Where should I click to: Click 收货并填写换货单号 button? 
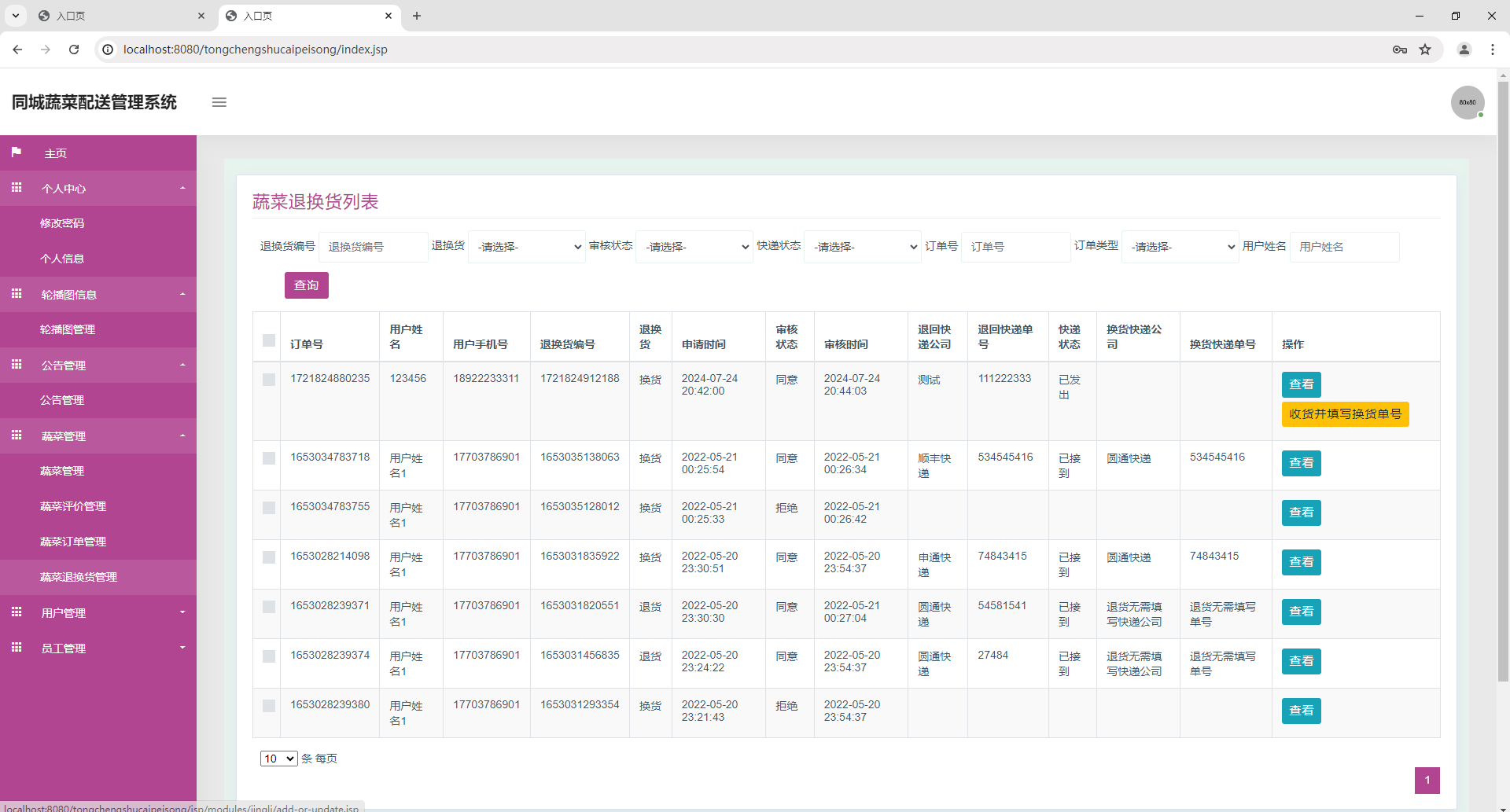point(1345,414)
